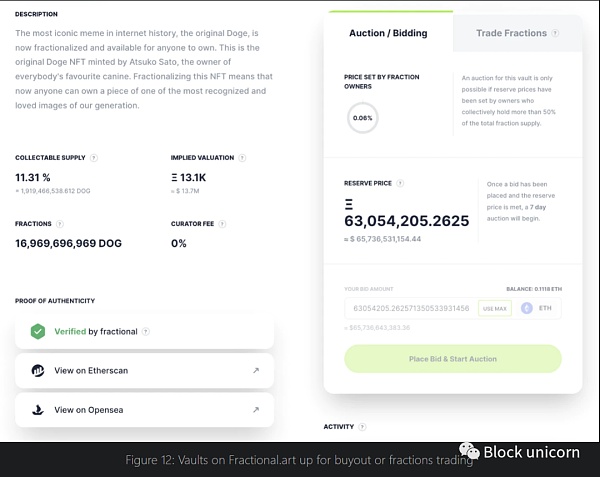This screenshot has height=477, width=600.
Task: Click help icon next to Activity heading
Action: pos(363,427)
